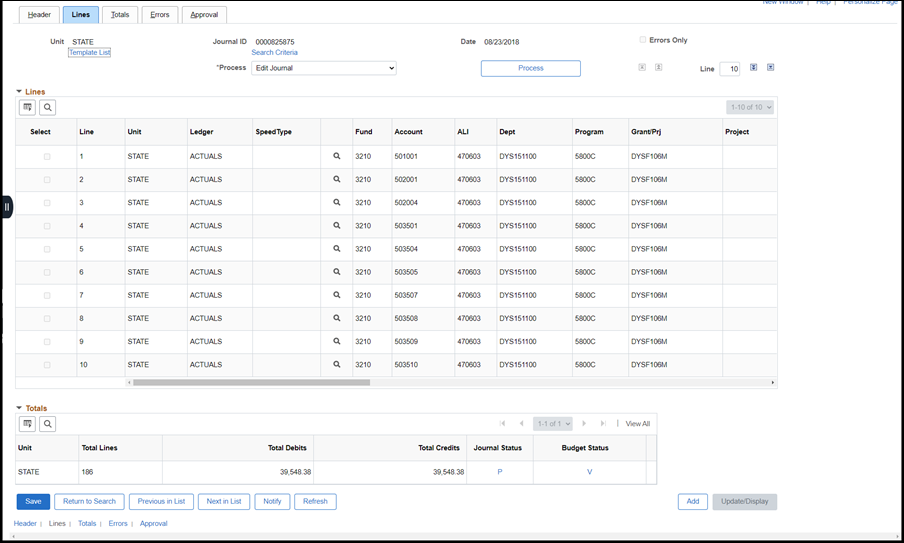Viewport: 904px width, 543px height.
Task: Click the Header link at page bottom
Action: click(25, 523)
